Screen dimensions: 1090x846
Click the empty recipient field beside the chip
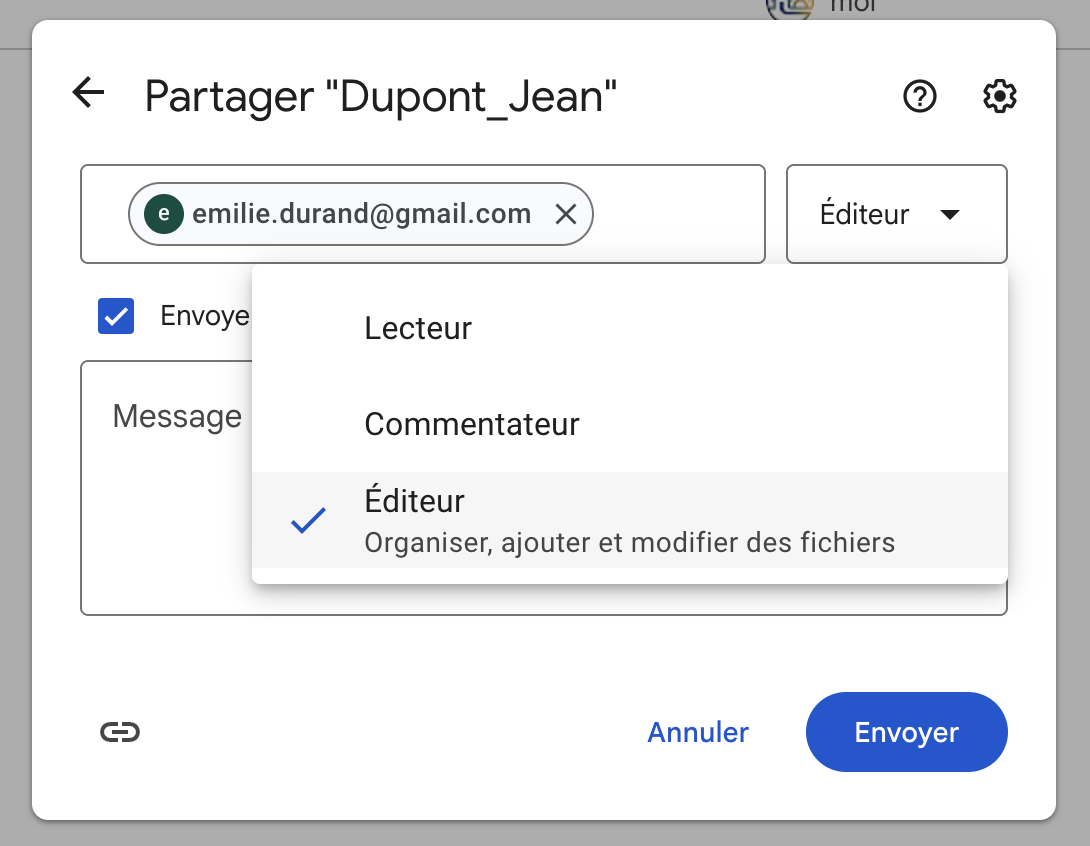point(678,214)
